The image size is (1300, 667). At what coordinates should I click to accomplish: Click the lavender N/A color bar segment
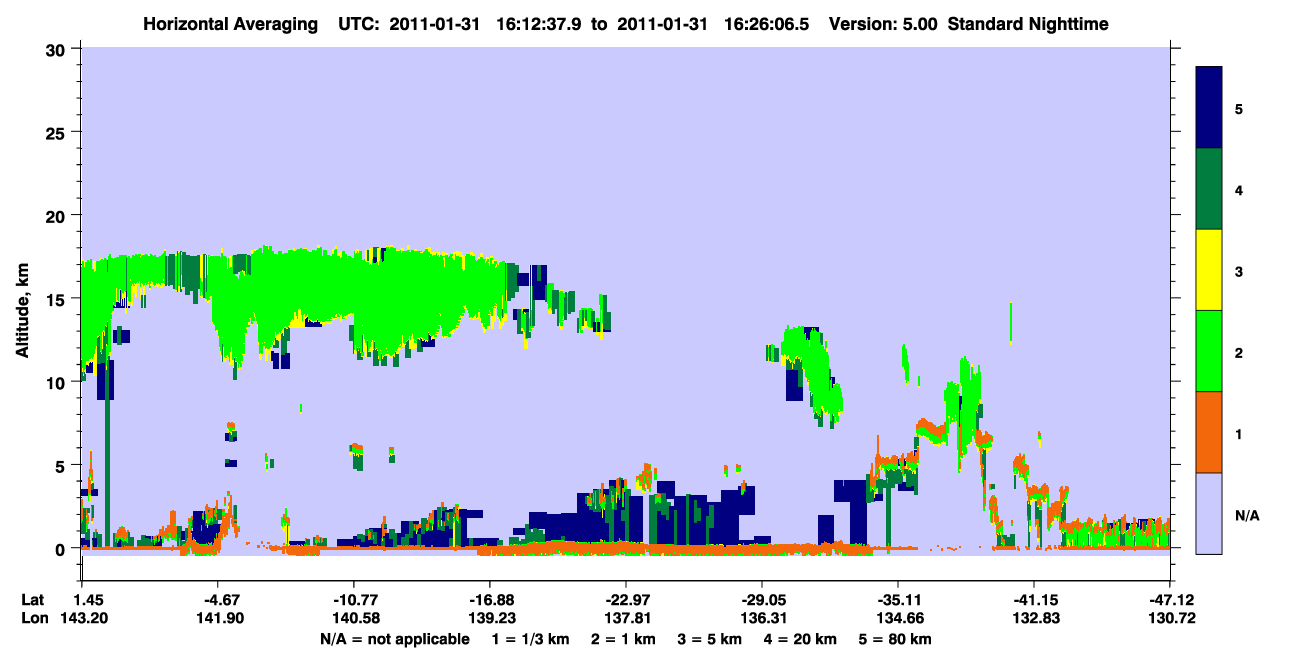pos(1209,512)
